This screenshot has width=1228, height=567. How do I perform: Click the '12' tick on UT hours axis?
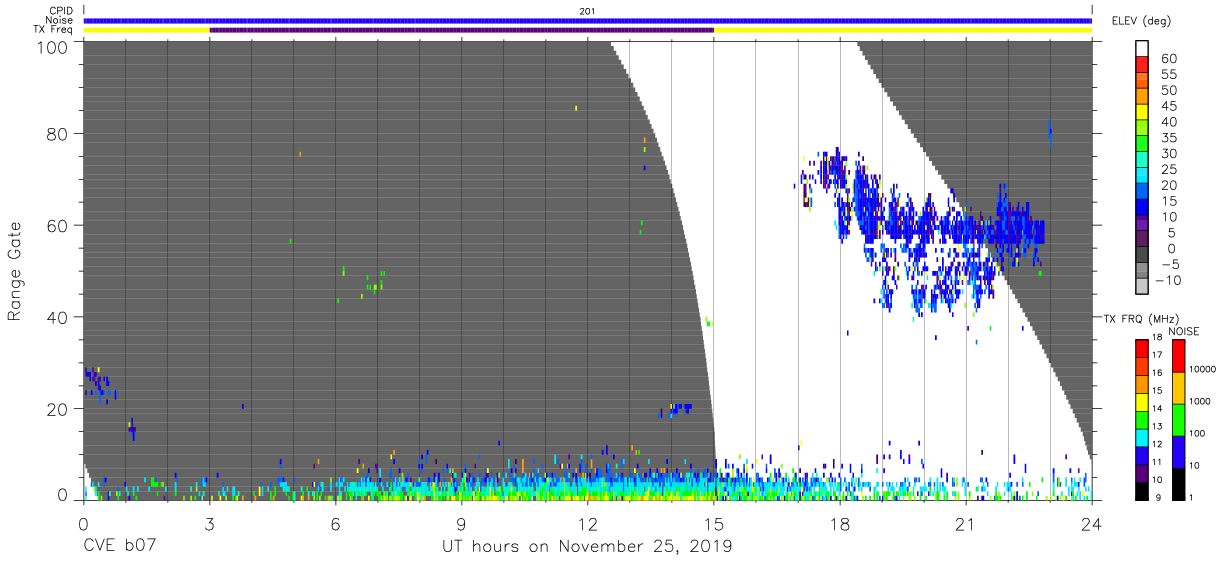point(587,523)
